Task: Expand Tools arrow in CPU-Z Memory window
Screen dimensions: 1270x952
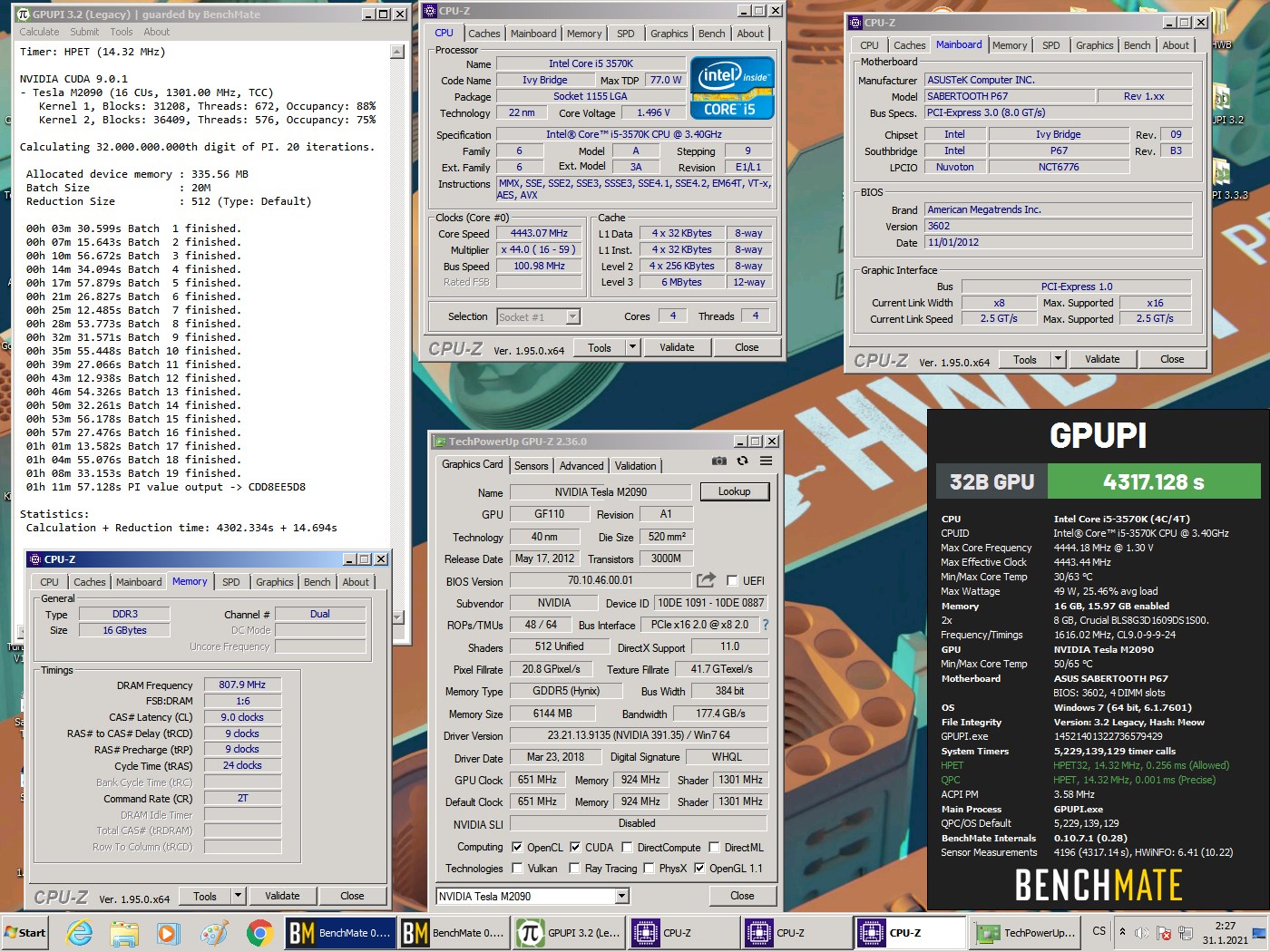Action: pyautogui.click(x=239, y=896)
